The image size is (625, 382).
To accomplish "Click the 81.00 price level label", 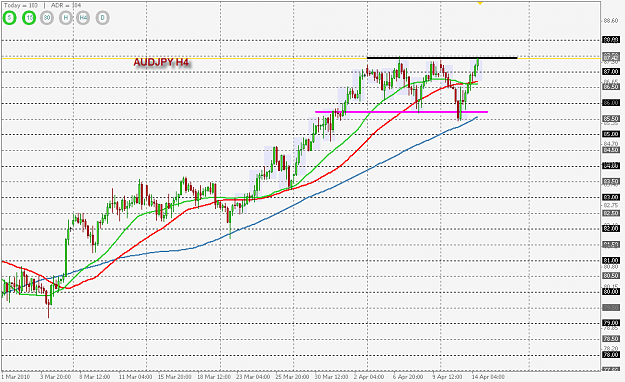I will click(611, 260).
